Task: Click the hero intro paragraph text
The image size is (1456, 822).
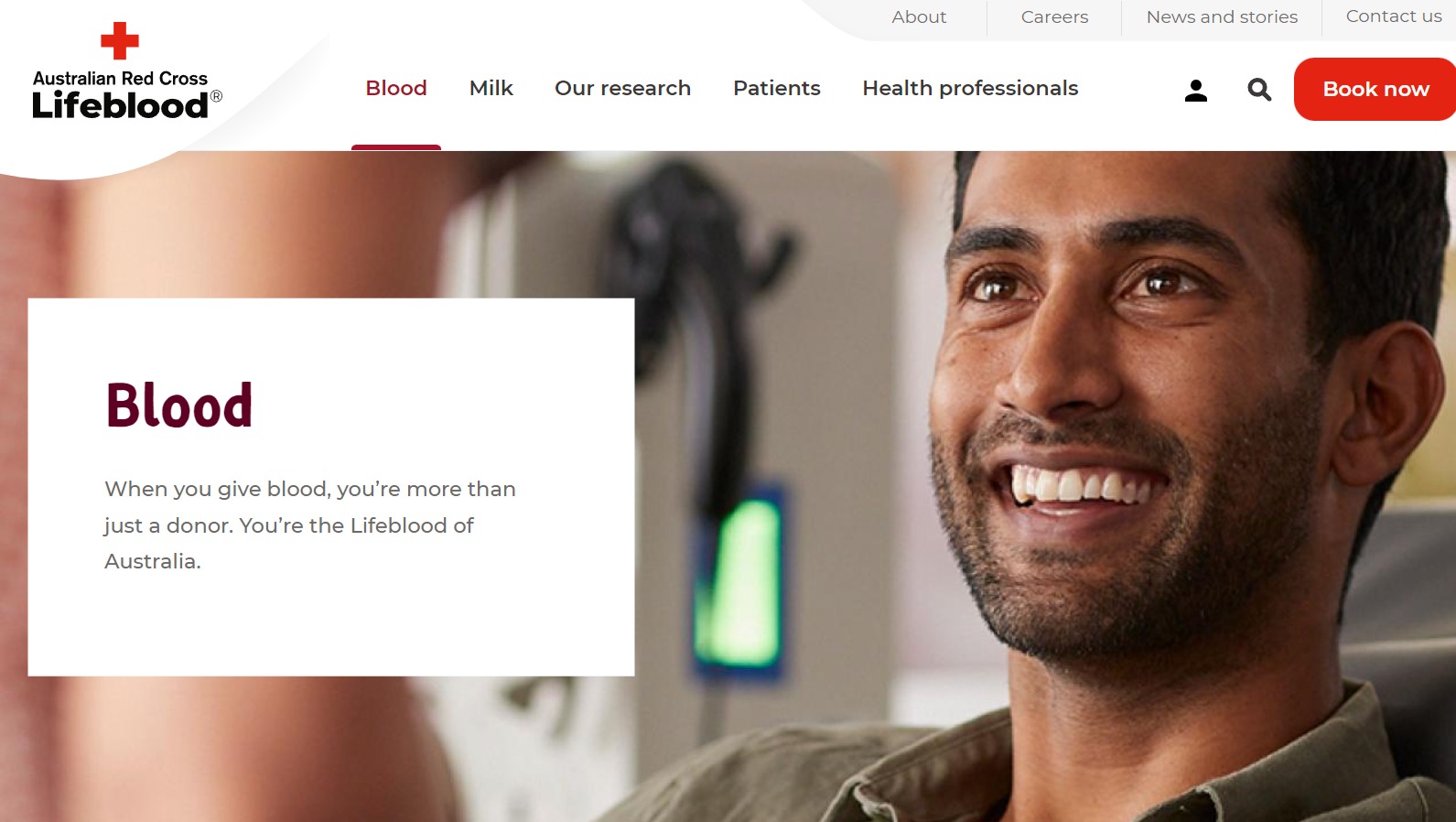Action: tap(310, 525)
